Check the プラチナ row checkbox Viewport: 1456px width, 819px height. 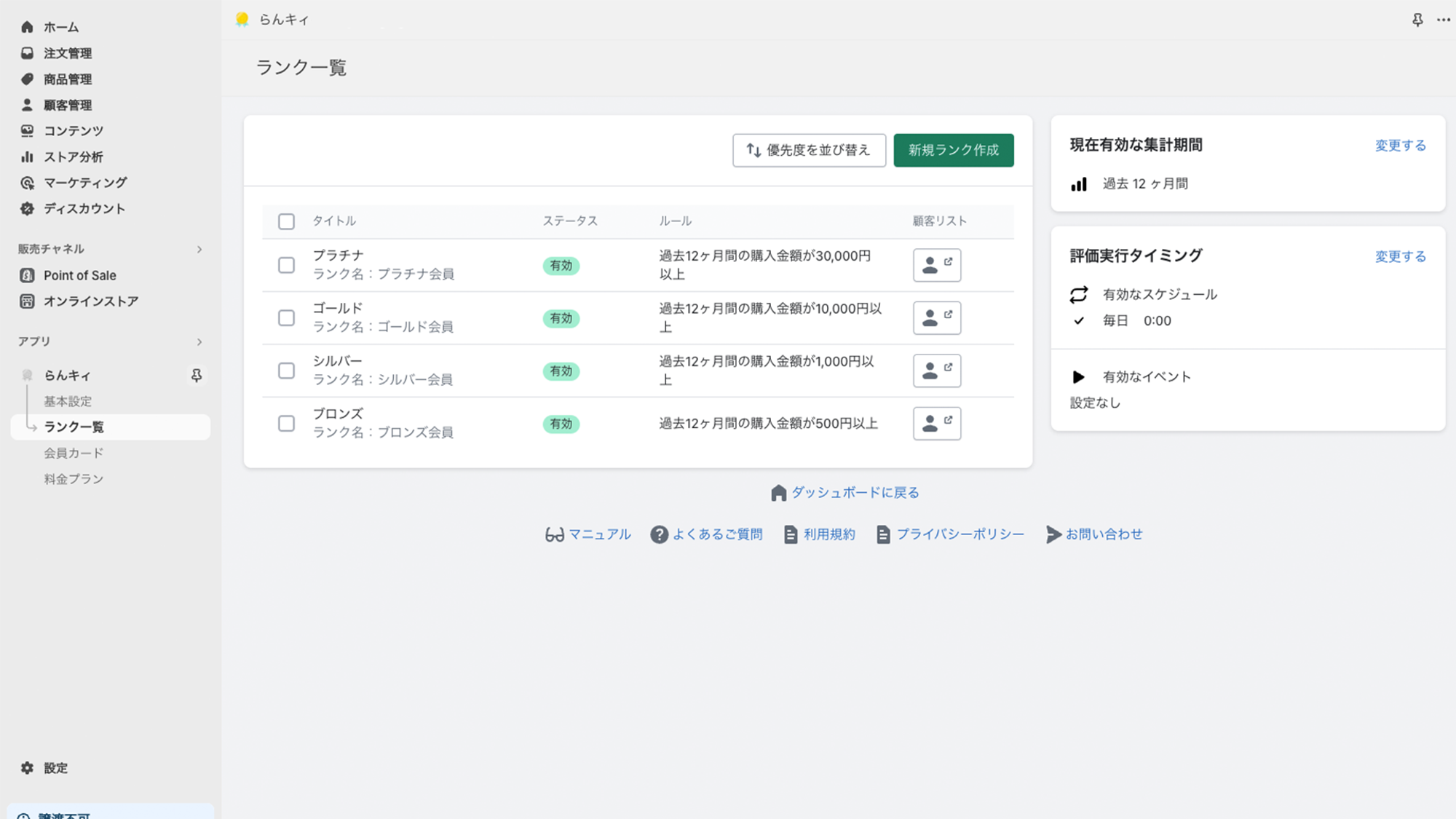pos(286,265)
